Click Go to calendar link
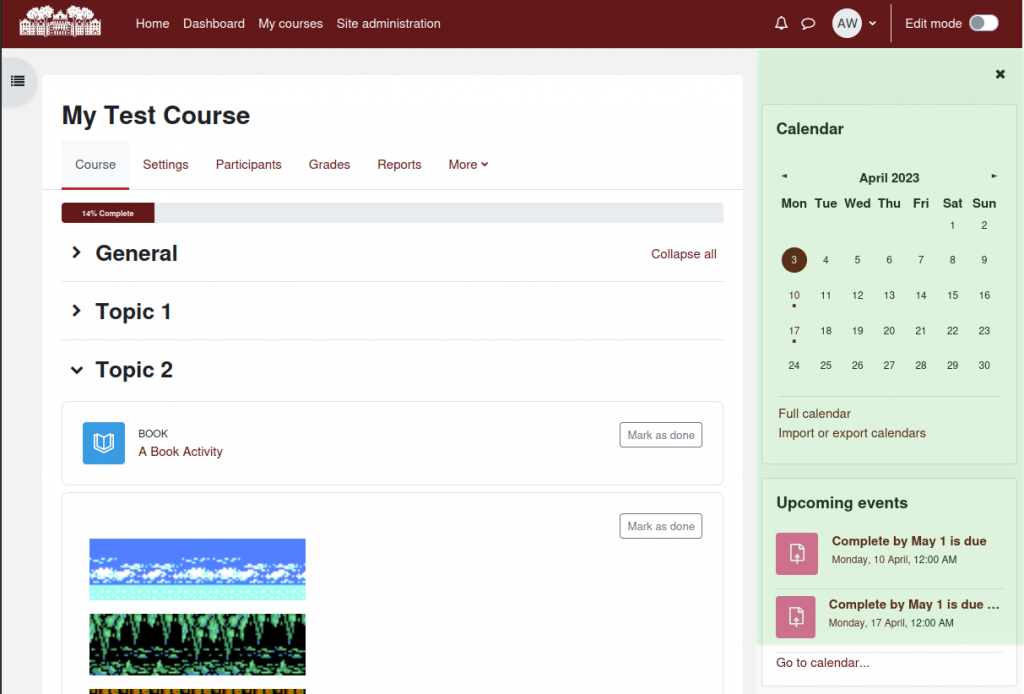 [823, 663]
